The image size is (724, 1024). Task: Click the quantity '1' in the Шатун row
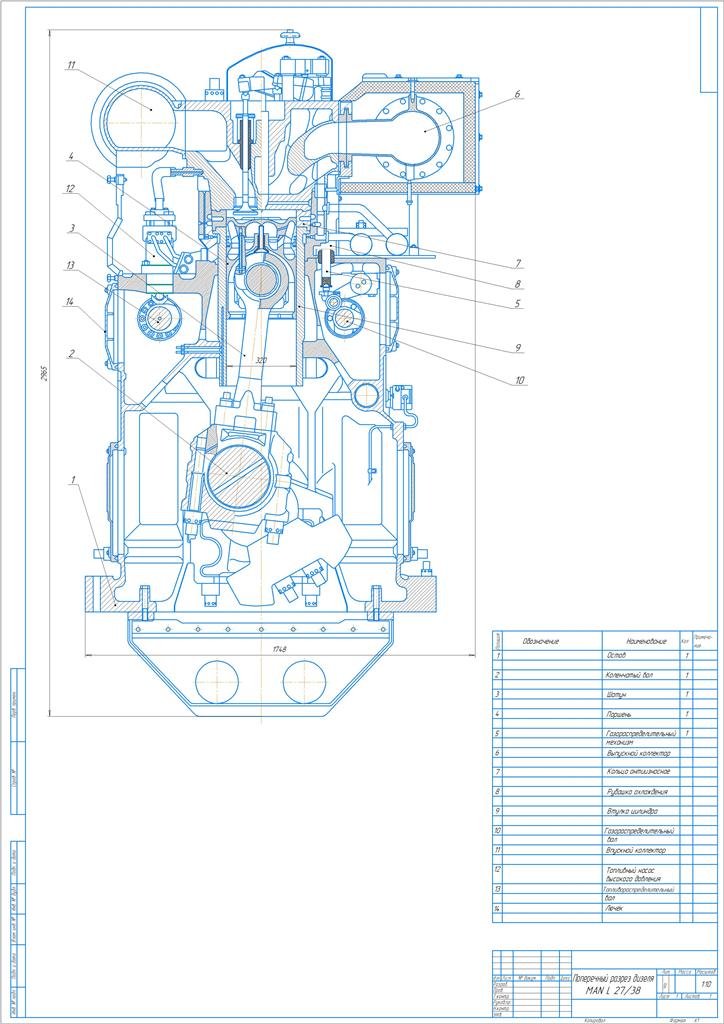[686, 694]
